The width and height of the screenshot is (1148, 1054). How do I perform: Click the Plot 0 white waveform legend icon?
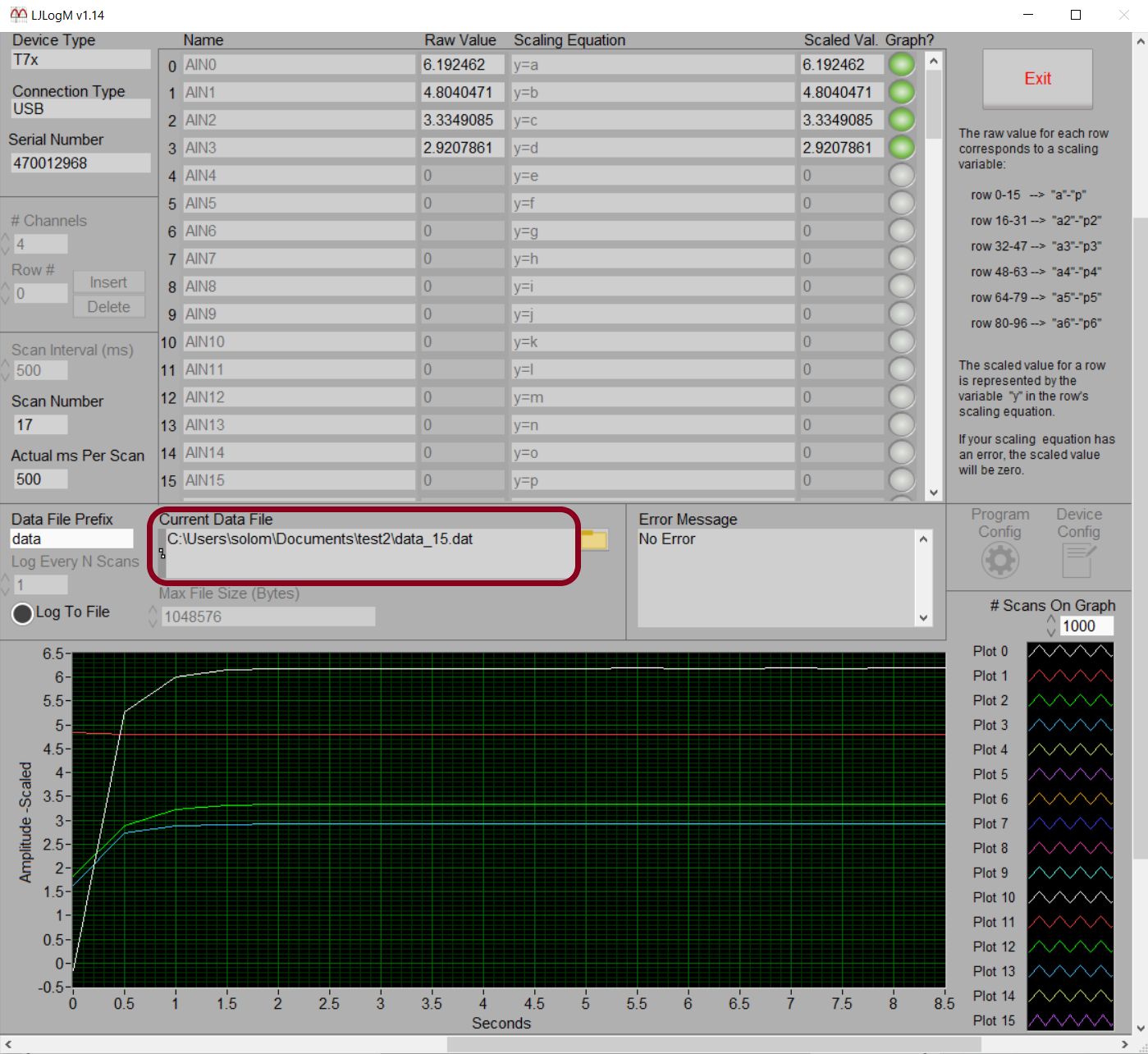1070,652
